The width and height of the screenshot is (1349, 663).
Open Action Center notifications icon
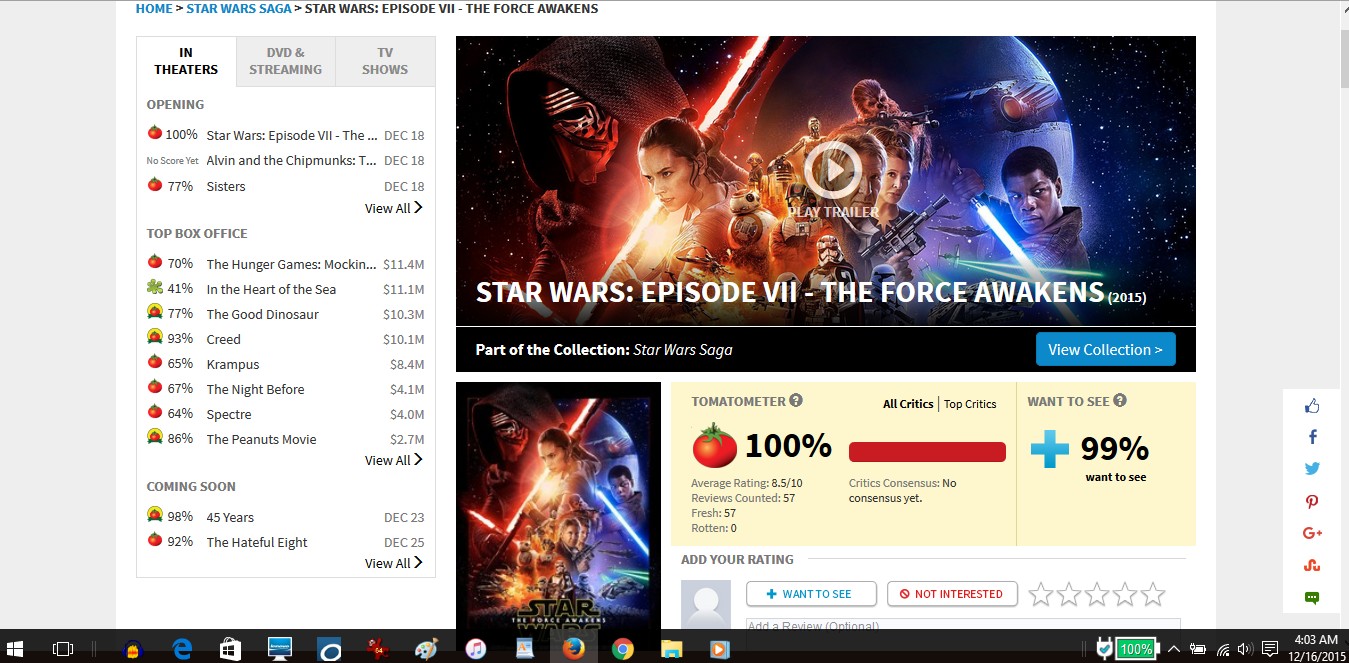point(1270,649)
